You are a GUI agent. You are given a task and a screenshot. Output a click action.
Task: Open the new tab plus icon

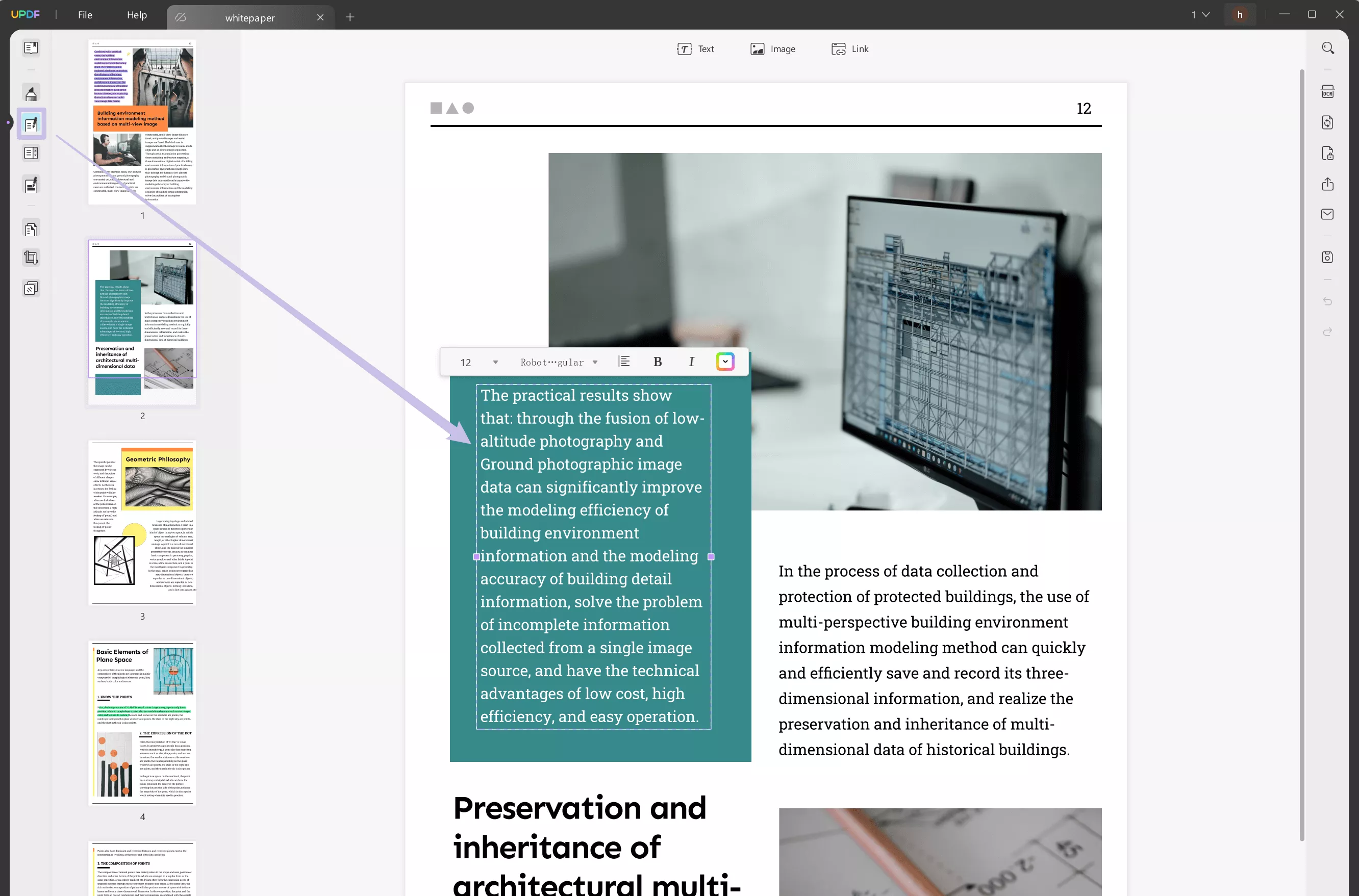(350, 17)
